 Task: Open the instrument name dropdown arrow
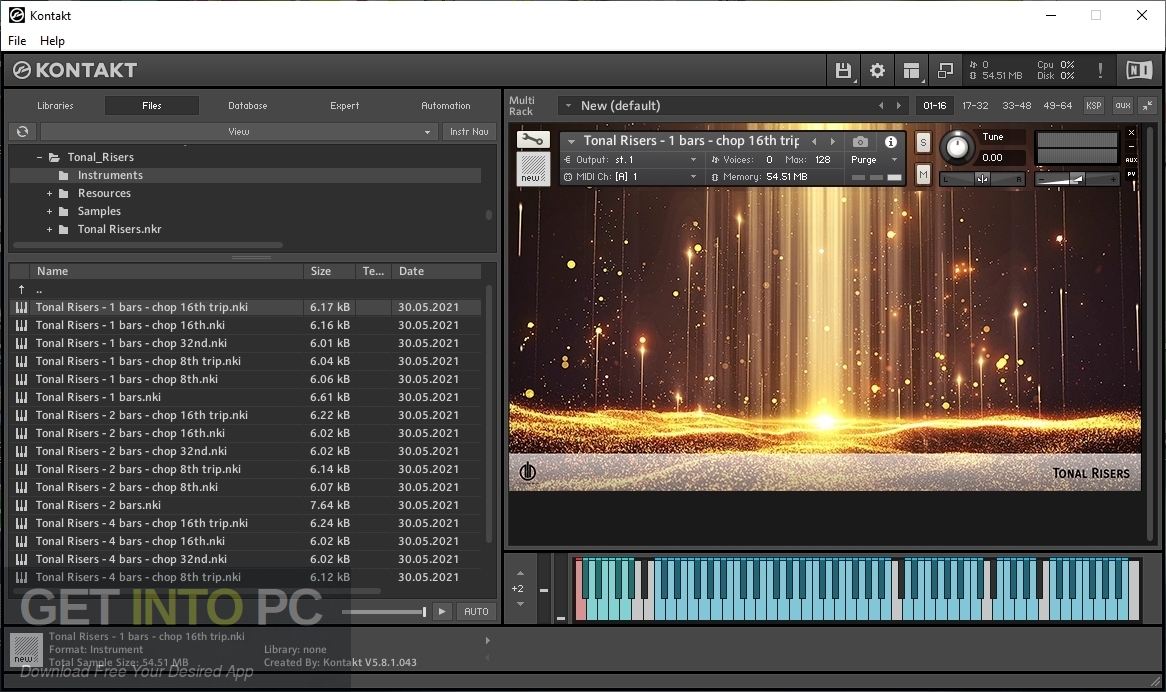point(571,141)
